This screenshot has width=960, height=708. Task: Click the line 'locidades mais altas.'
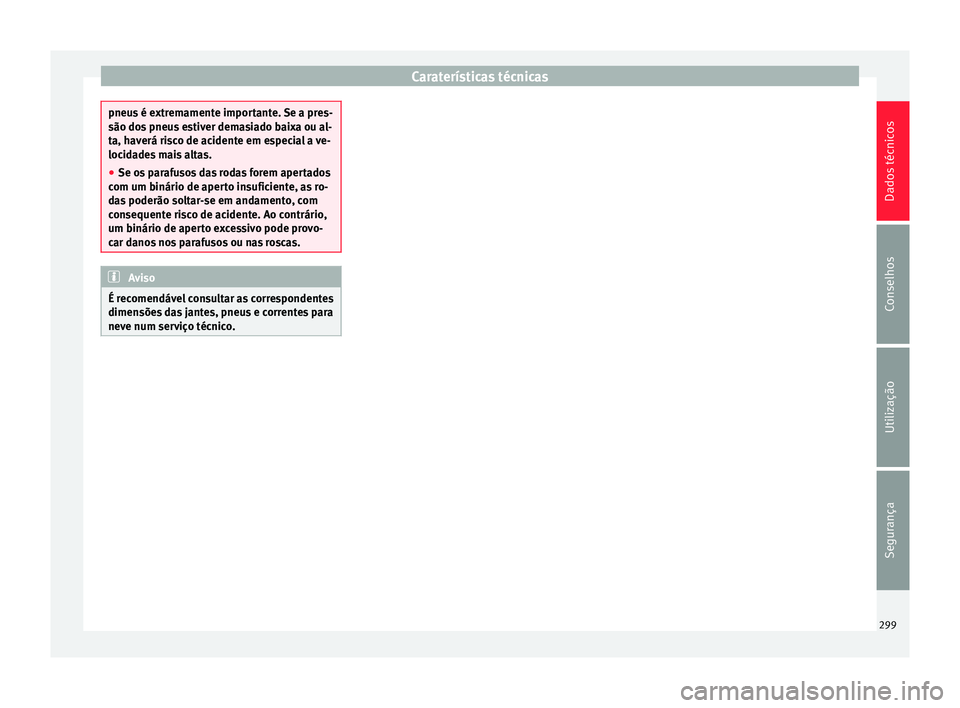(160, 155)
